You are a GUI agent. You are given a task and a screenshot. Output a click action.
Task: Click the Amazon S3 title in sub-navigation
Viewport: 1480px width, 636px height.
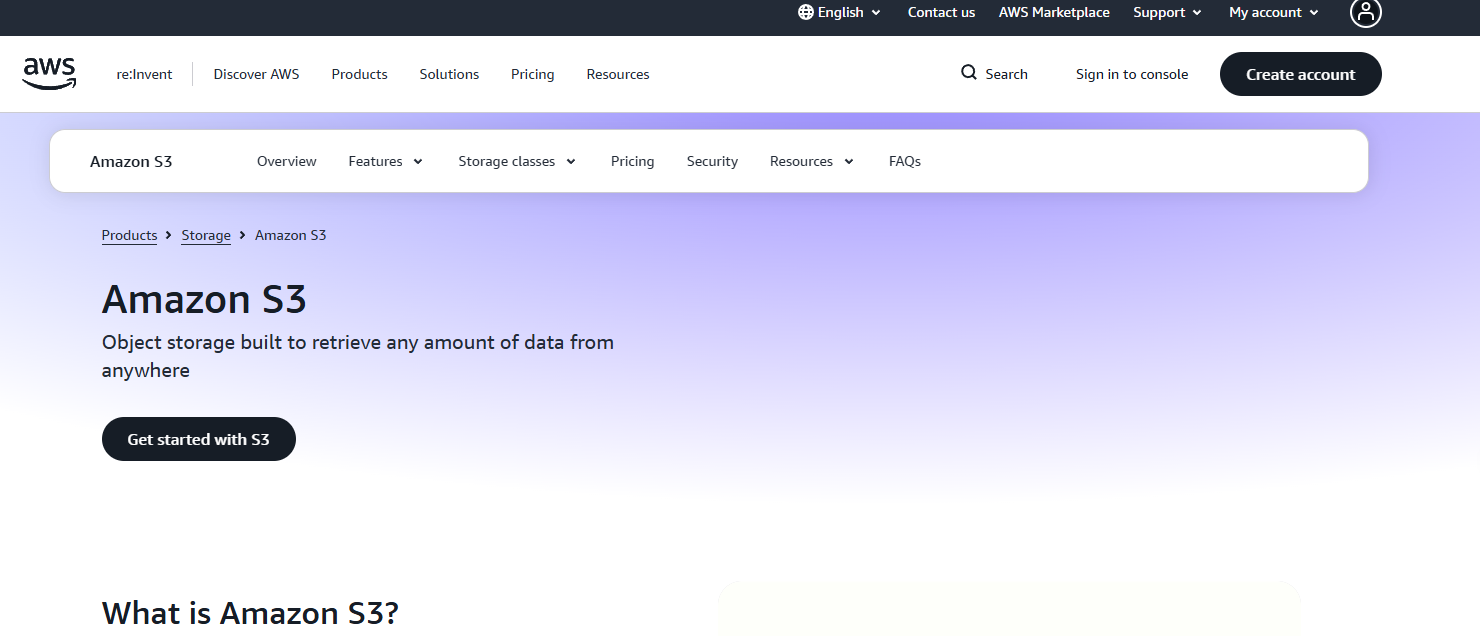pos(131,161)
